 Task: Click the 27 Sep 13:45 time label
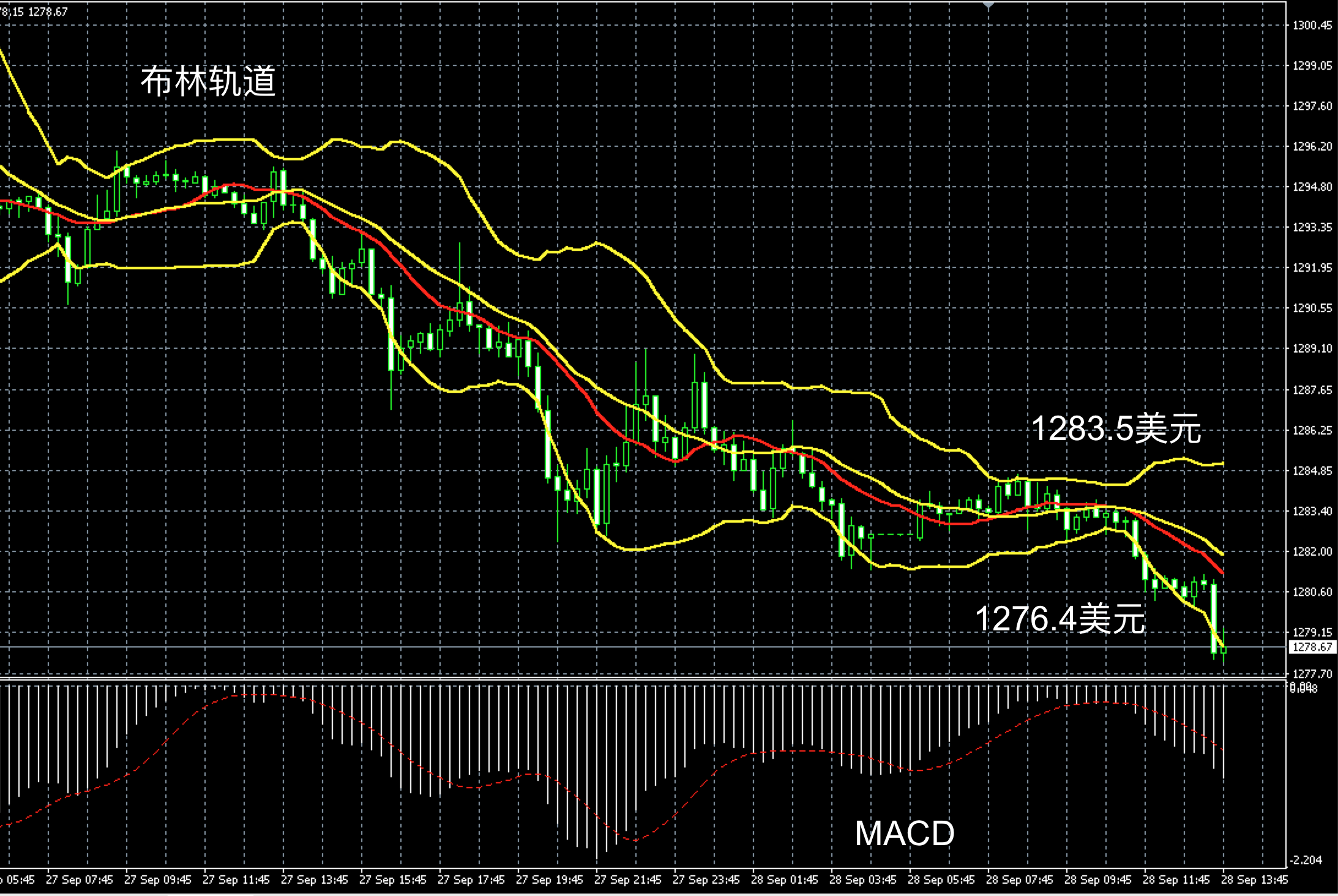(x=314, y=879)
